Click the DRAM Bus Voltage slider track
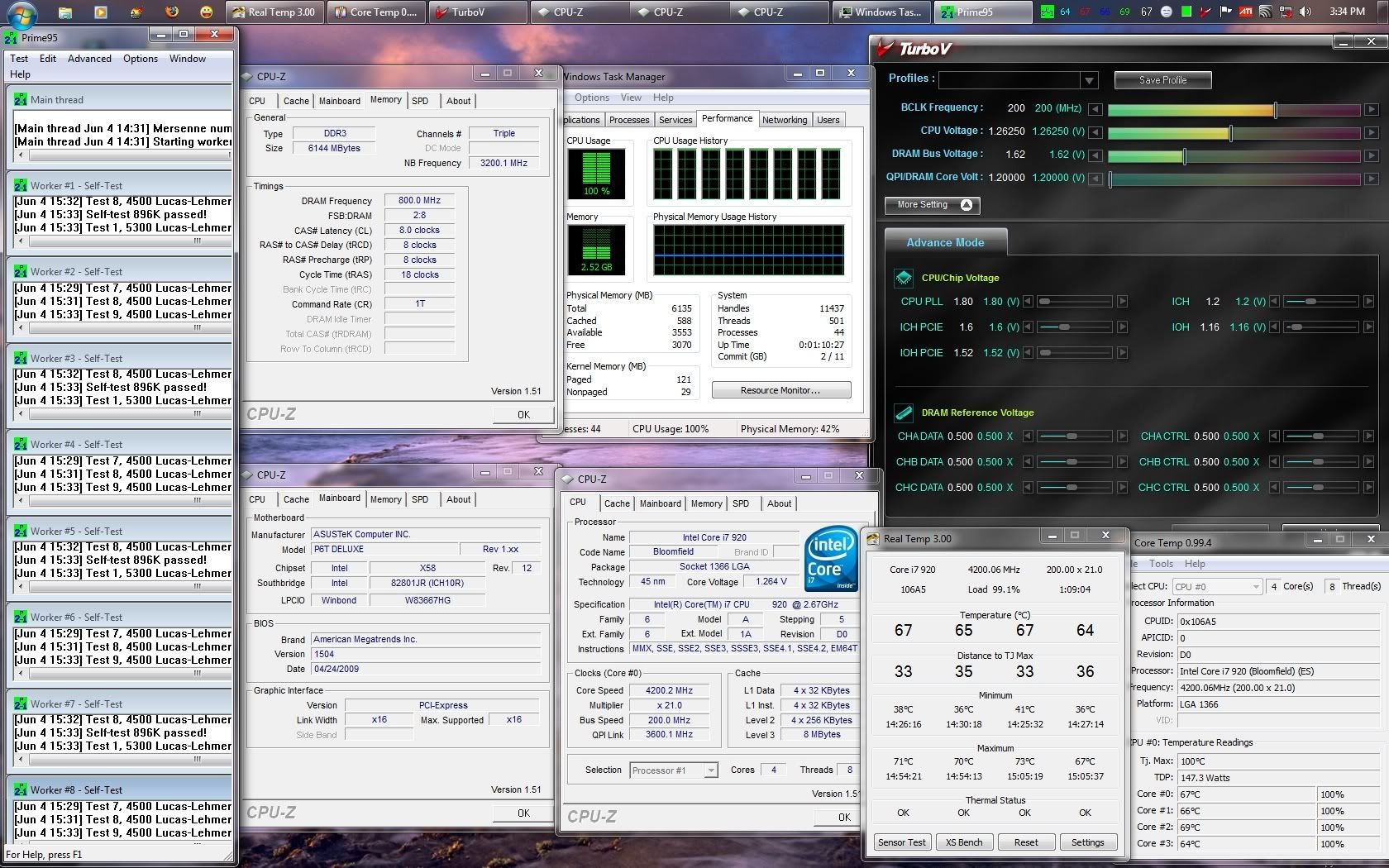Screen dimensions: 1389x868 point(1232,155)
